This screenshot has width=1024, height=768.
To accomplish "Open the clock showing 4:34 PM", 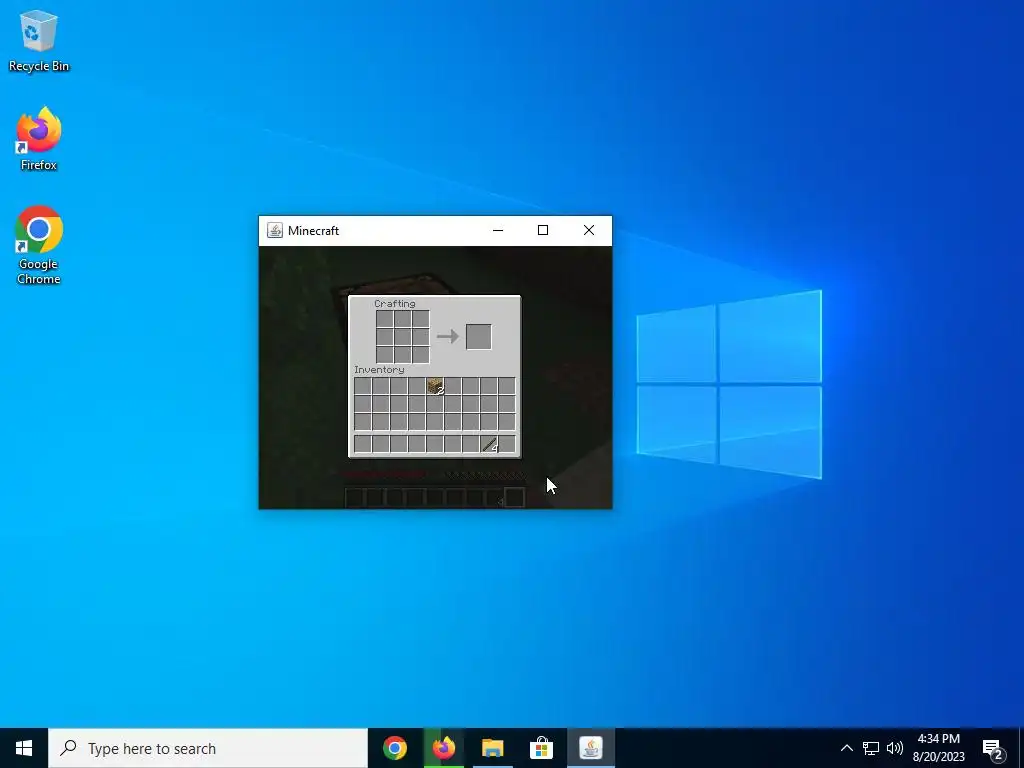I will [938, 748].
